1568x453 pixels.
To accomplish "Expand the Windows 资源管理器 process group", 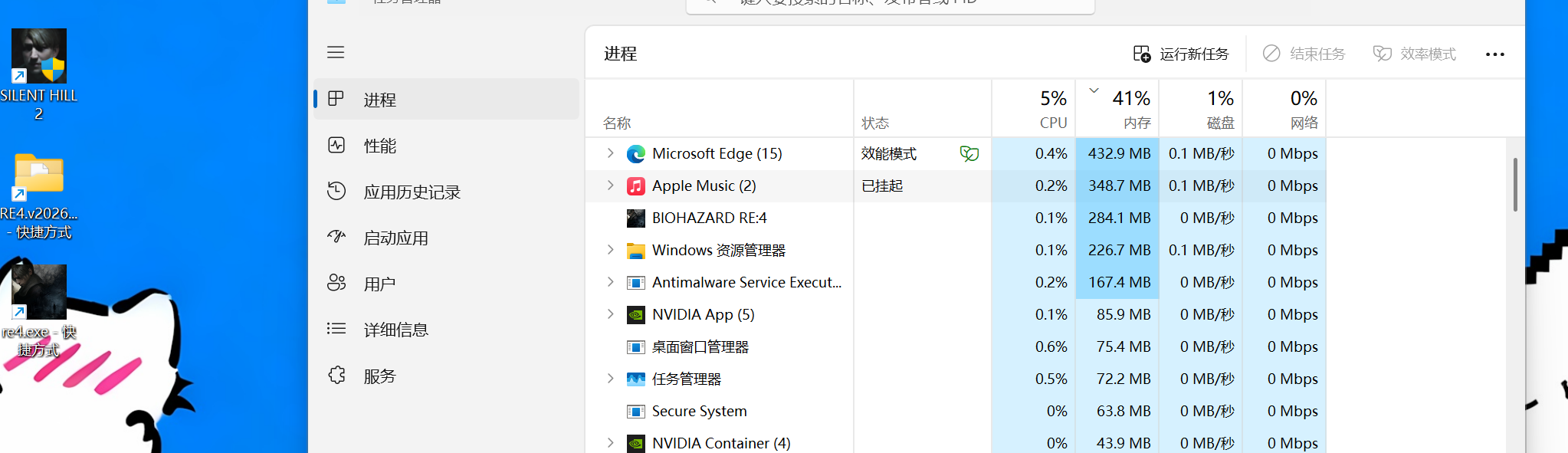I will click(610, 250).
